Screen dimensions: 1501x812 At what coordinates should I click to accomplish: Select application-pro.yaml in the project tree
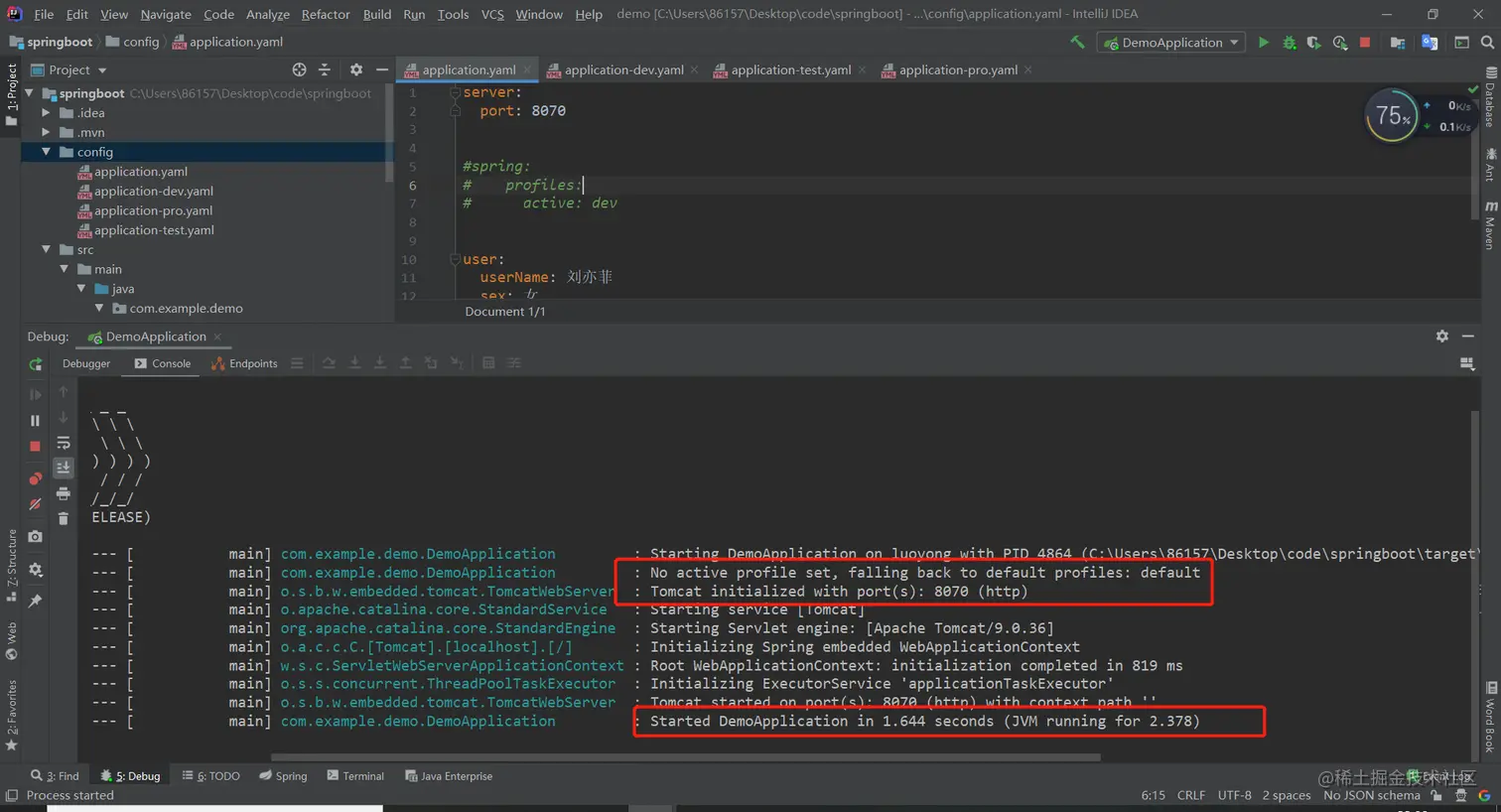[153, 210]
